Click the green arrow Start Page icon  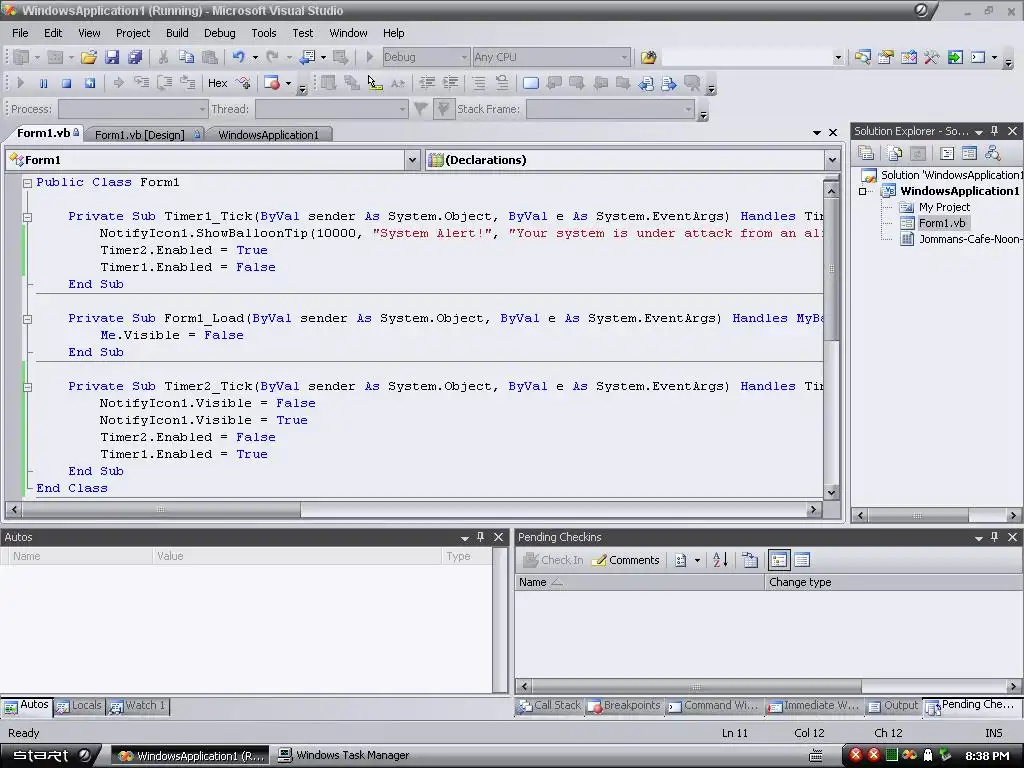(955, 57)
